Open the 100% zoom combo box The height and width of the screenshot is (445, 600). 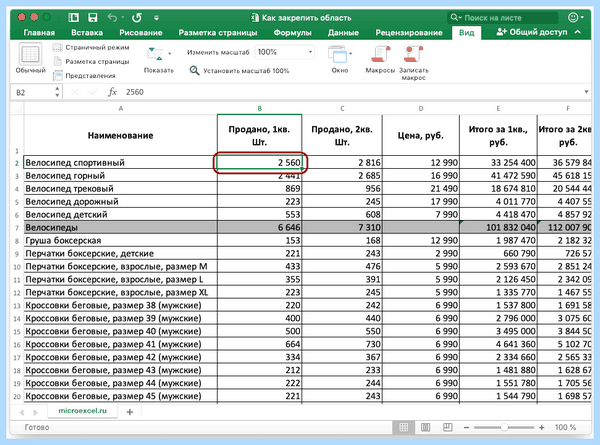tap(285, 52)
